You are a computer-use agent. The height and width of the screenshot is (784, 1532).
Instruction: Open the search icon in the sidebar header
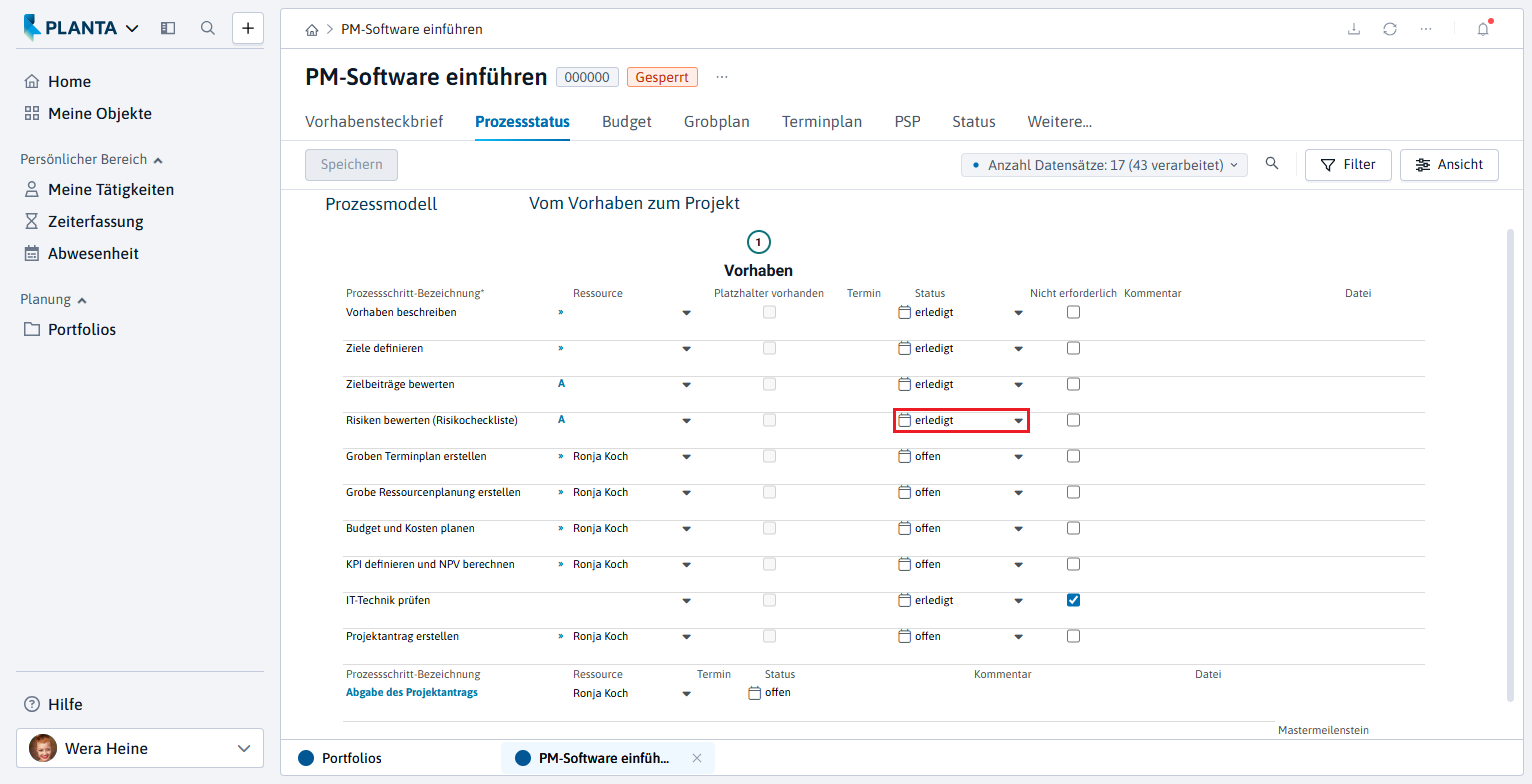[208, 28]
